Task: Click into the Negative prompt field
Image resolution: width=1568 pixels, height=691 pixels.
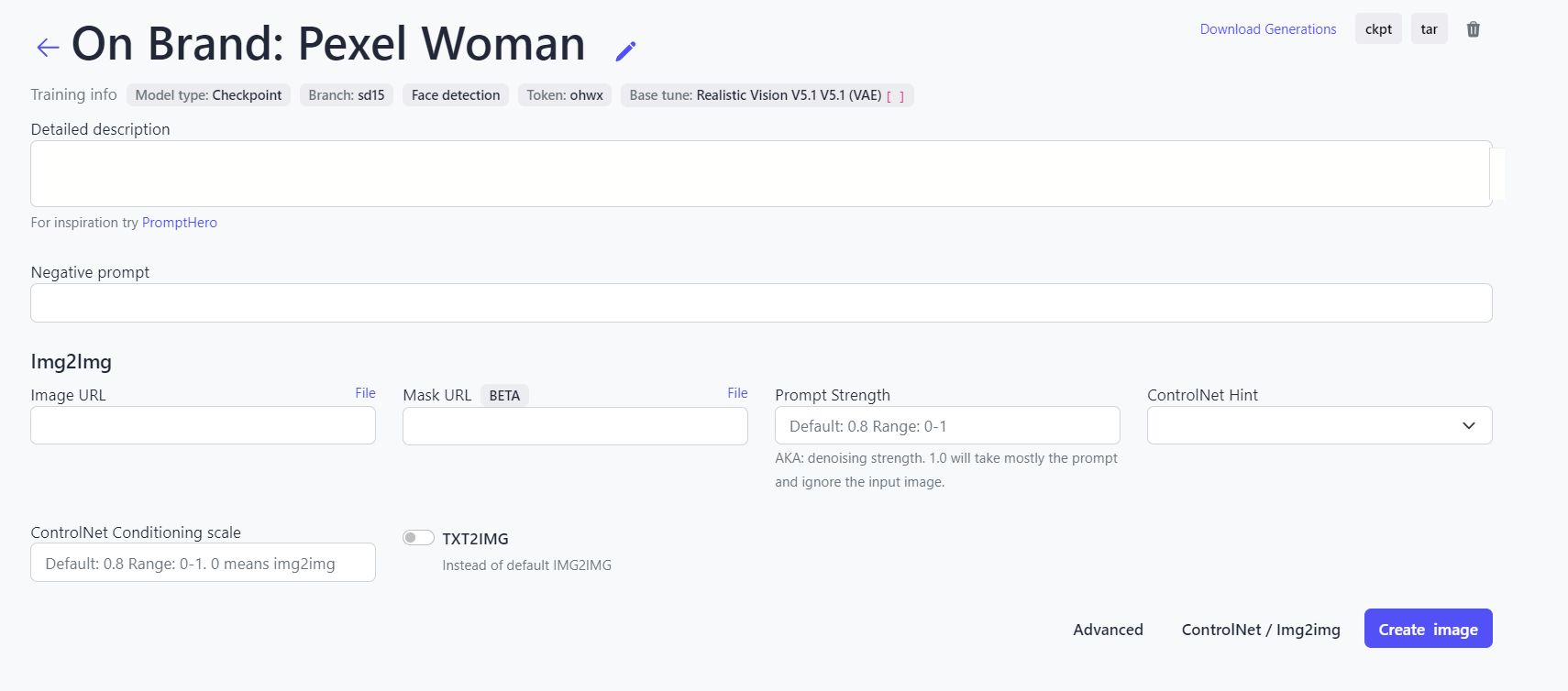Action: click(x=761, y=303)
